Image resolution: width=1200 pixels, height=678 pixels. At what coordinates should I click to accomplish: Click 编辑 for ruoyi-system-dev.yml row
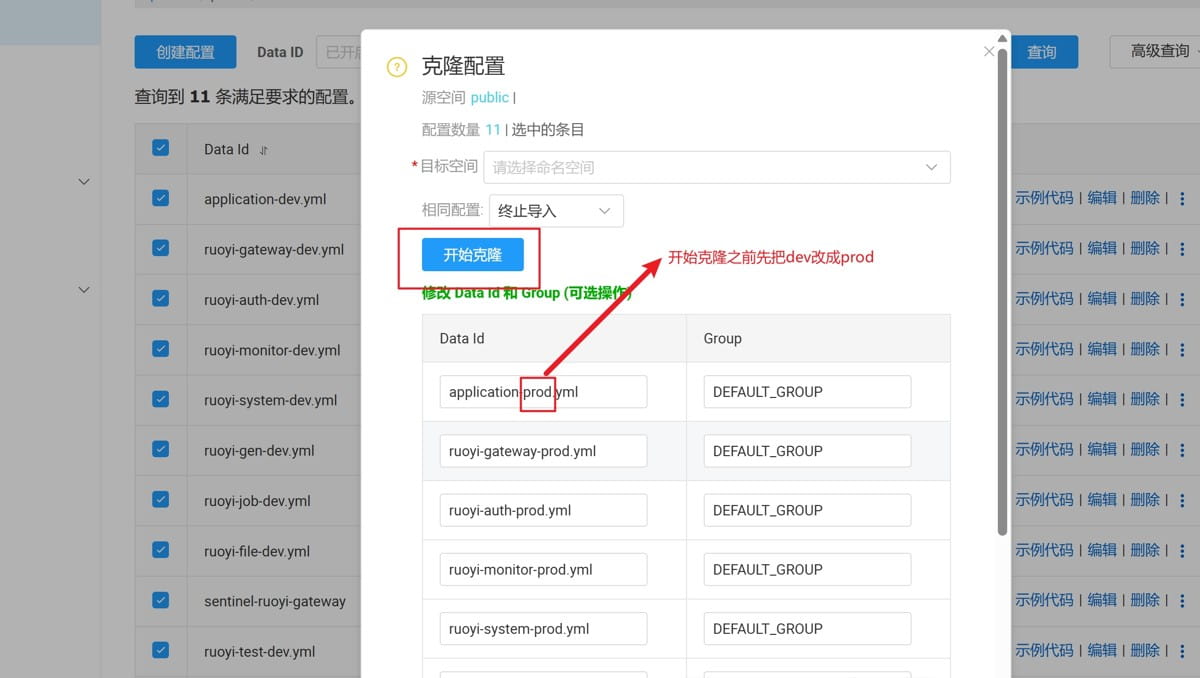tap(1102, 399)
